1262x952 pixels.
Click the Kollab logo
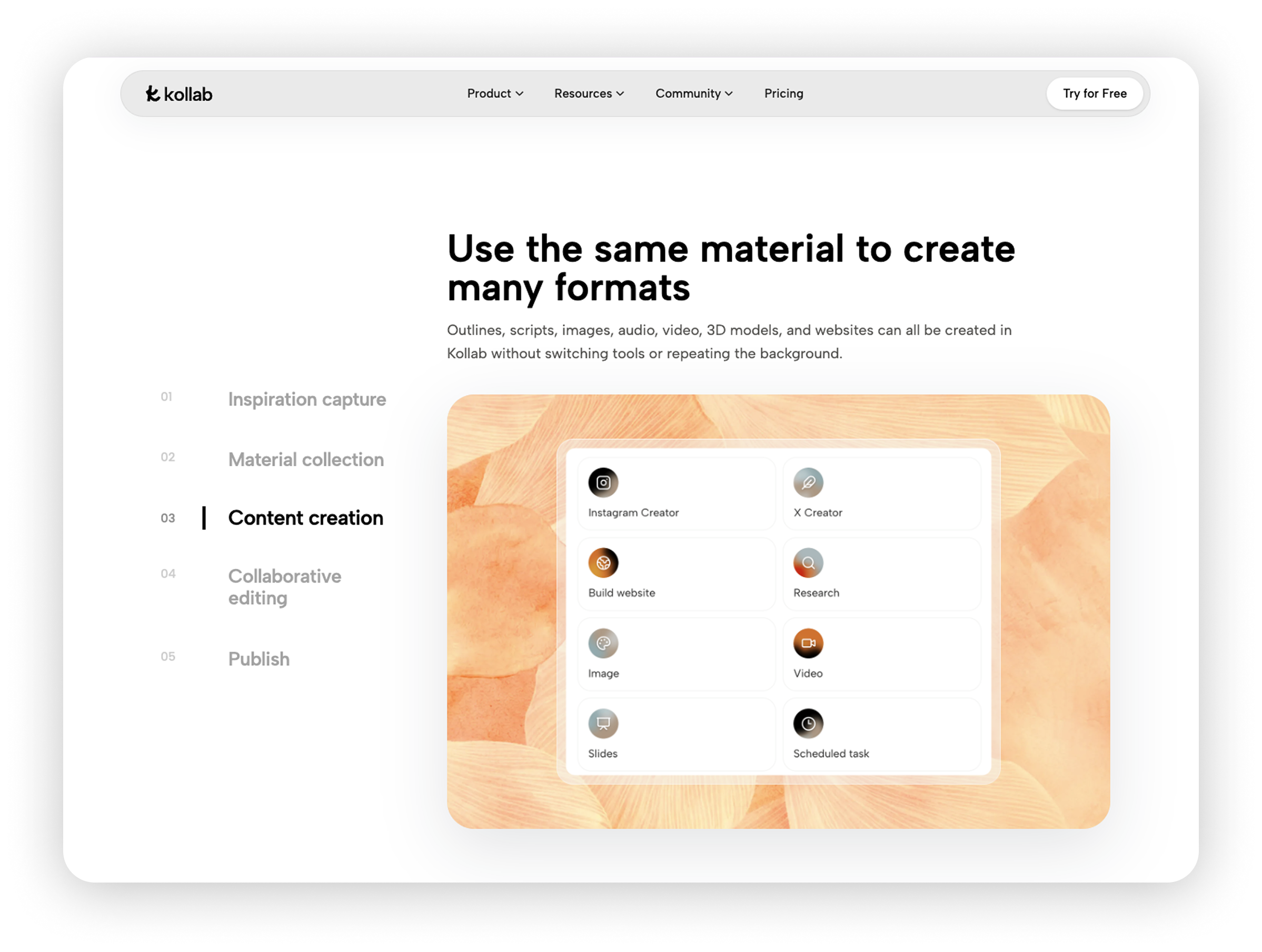(x=178, y=94)
